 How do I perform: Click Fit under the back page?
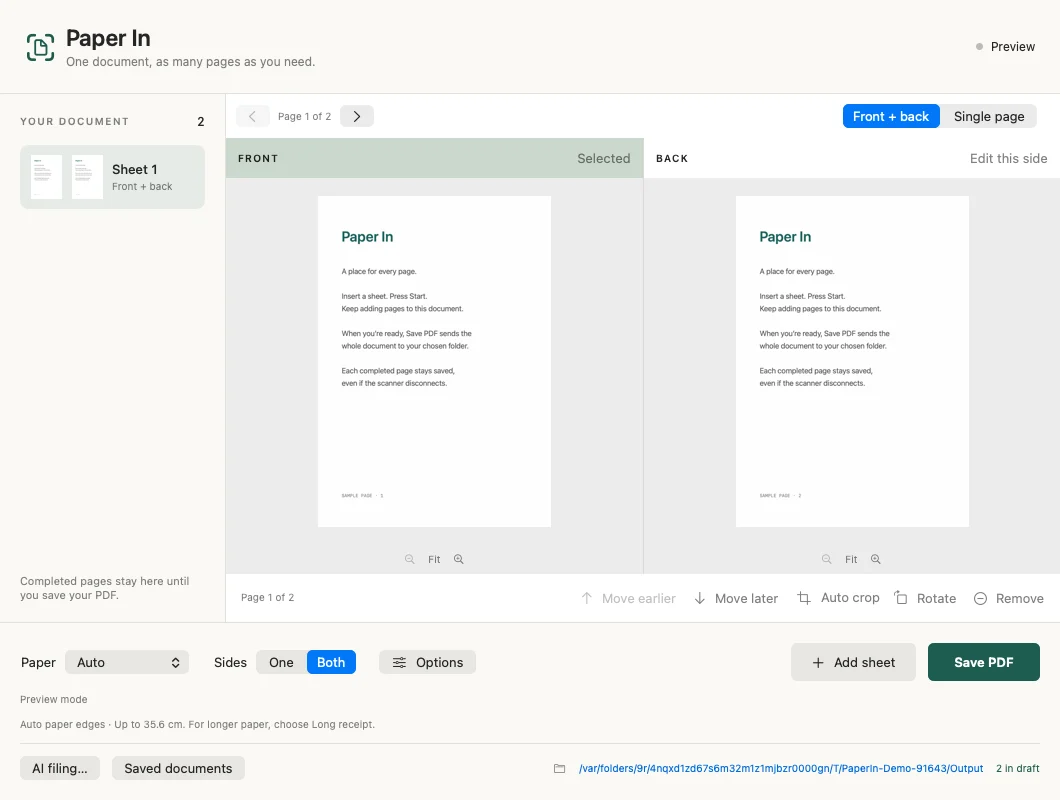click(851, 559)
